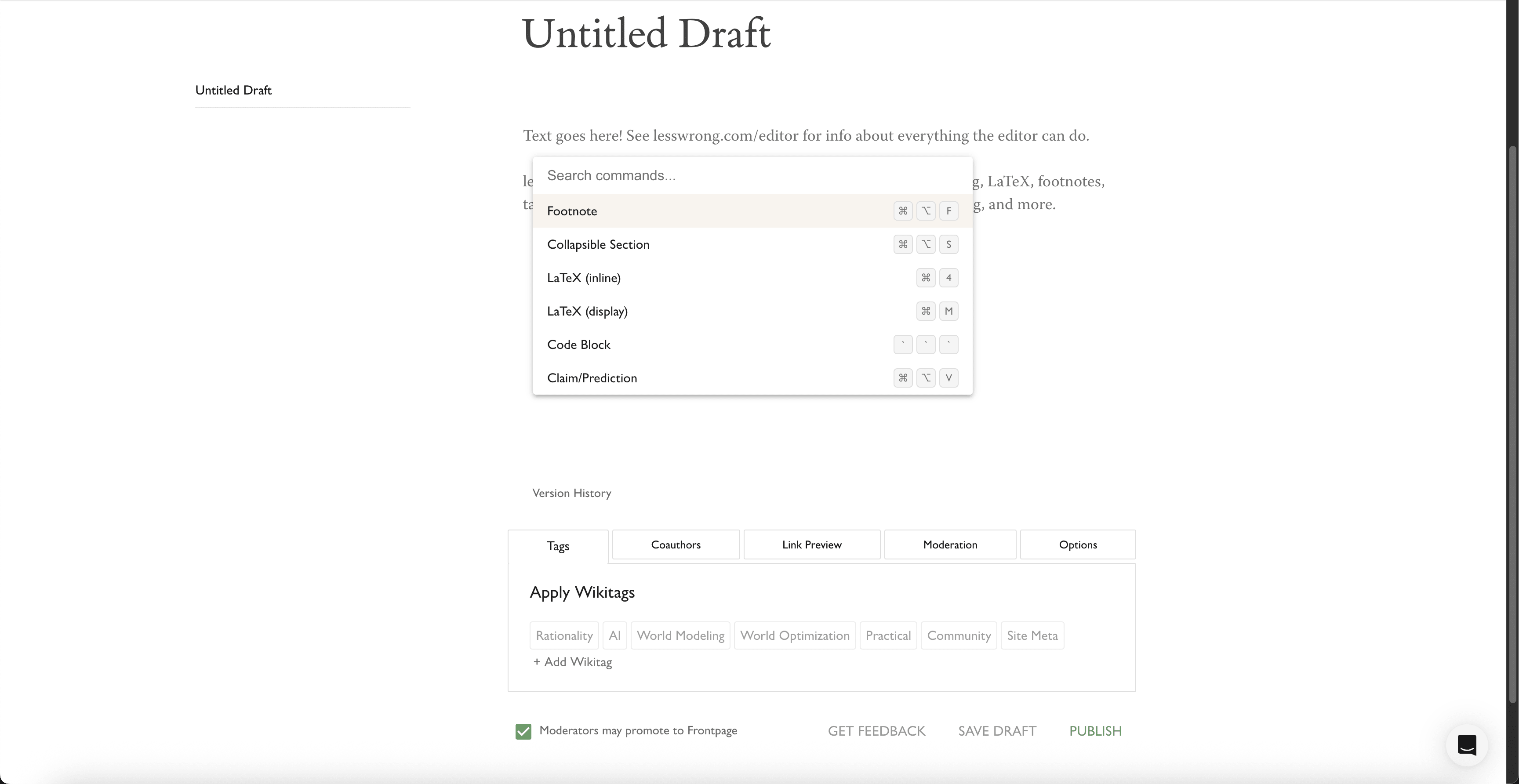Open the Intercom chat bubble icon
1519x784 pixels.
1467,744
